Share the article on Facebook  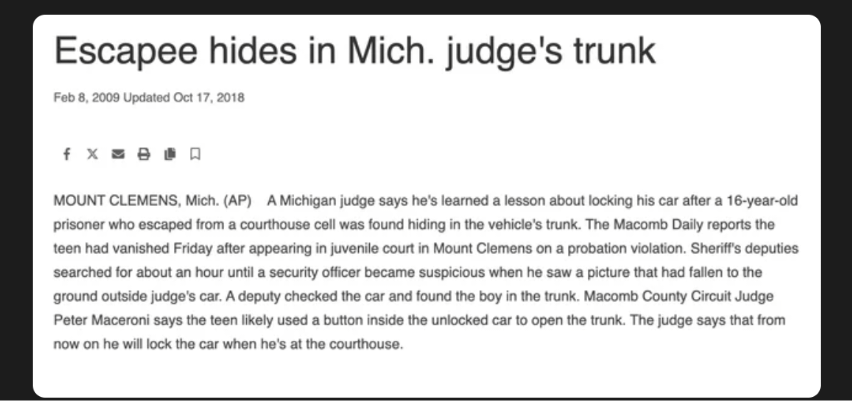[x=66, y=154]
